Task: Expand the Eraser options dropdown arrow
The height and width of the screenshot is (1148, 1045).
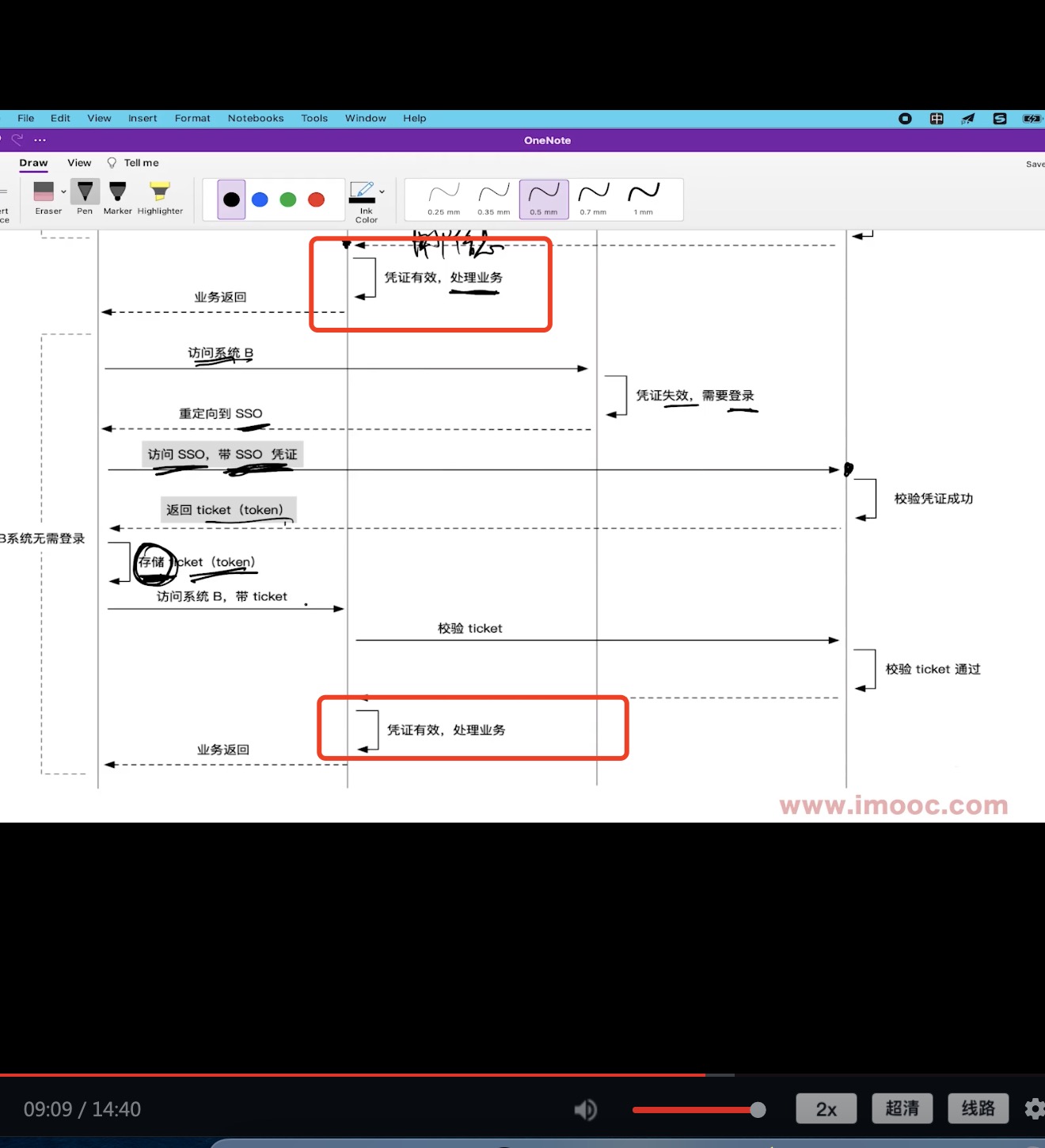Action: tap(63, 192)
